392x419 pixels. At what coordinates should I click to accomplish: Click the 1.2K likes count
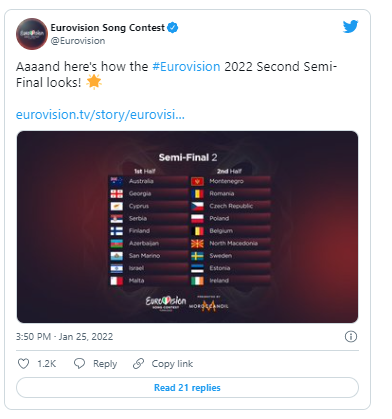point(46,364)
